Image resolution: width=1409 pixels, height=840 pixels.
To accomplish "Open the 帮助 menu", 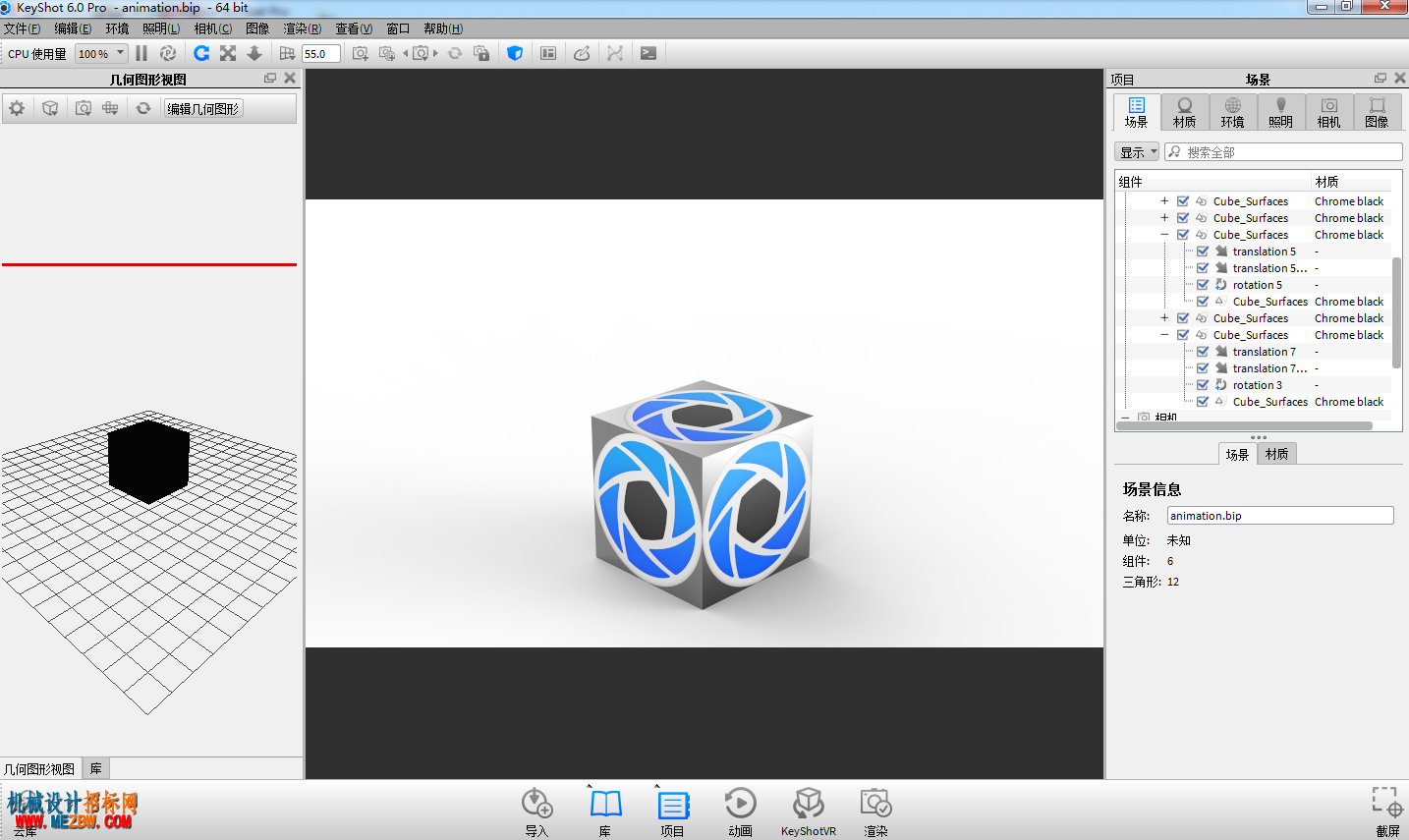I will (x=443, y=28).
